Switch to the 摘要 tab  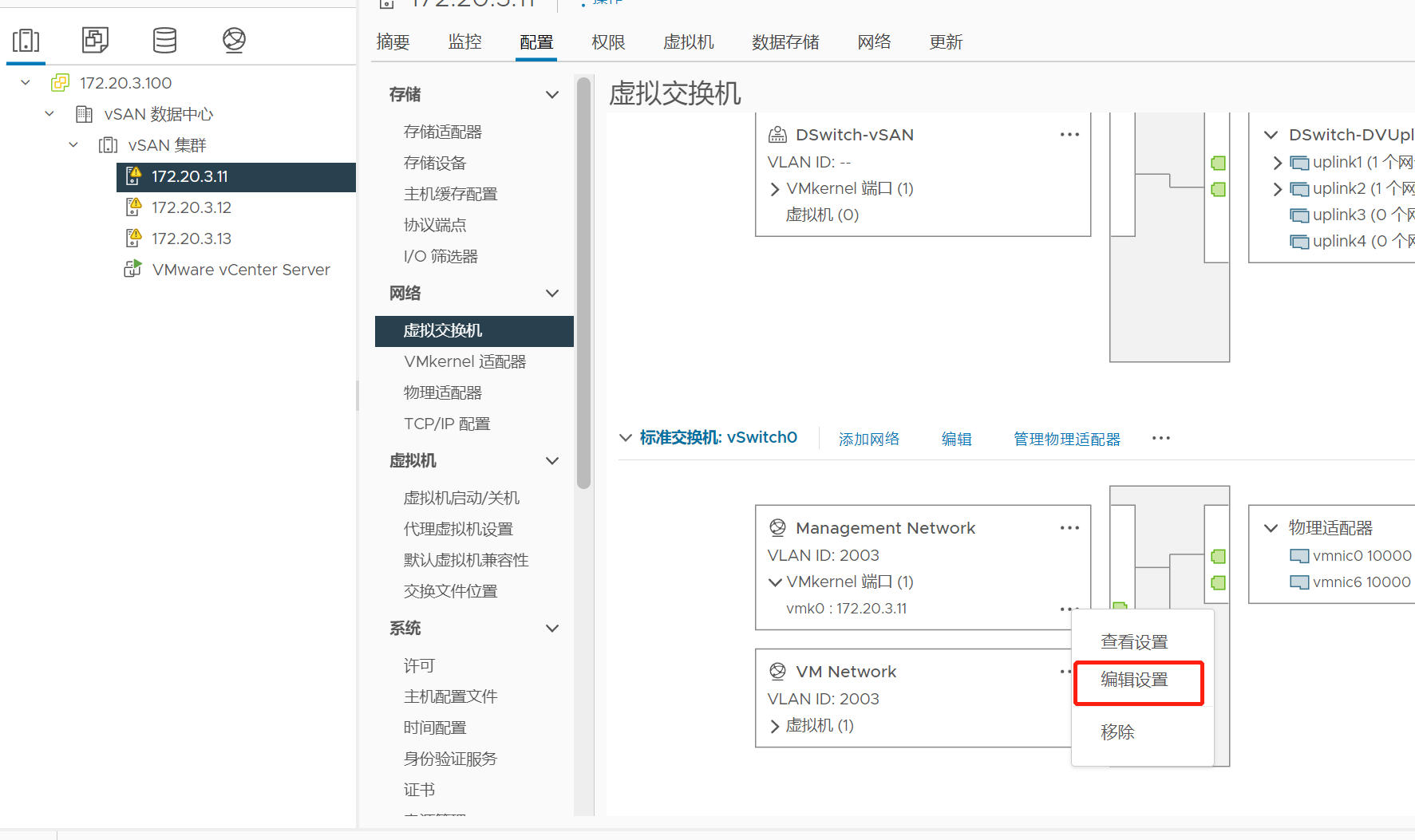point(393,42)
